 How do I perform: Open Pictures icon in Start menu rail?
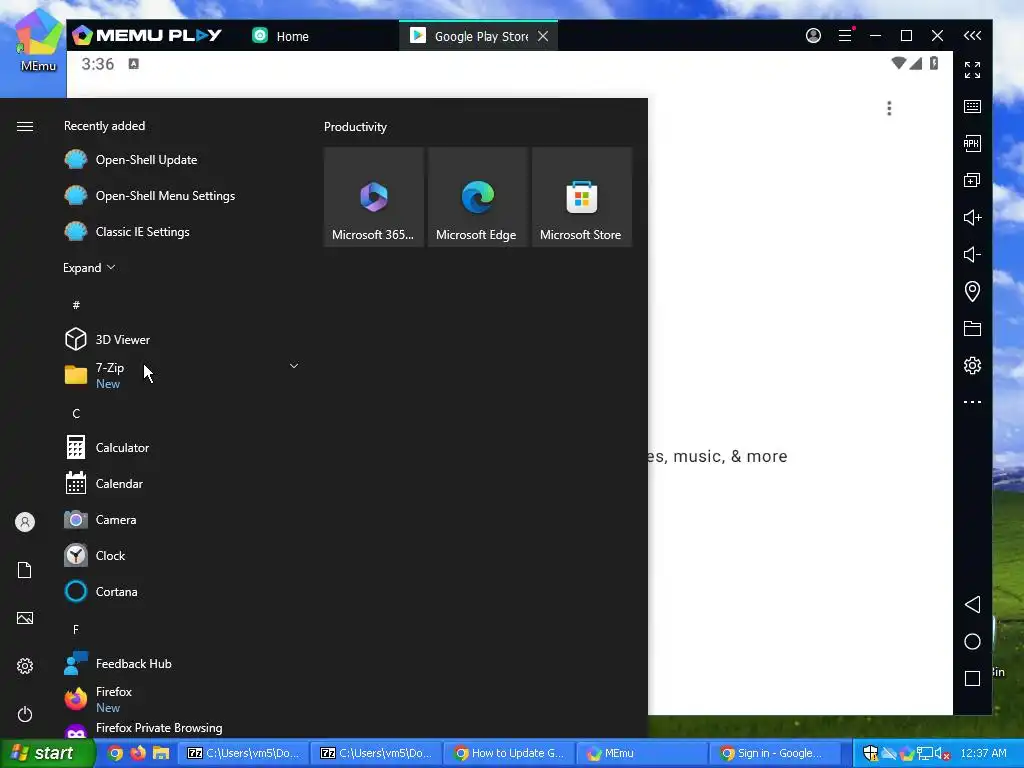(x=25, y=618)
